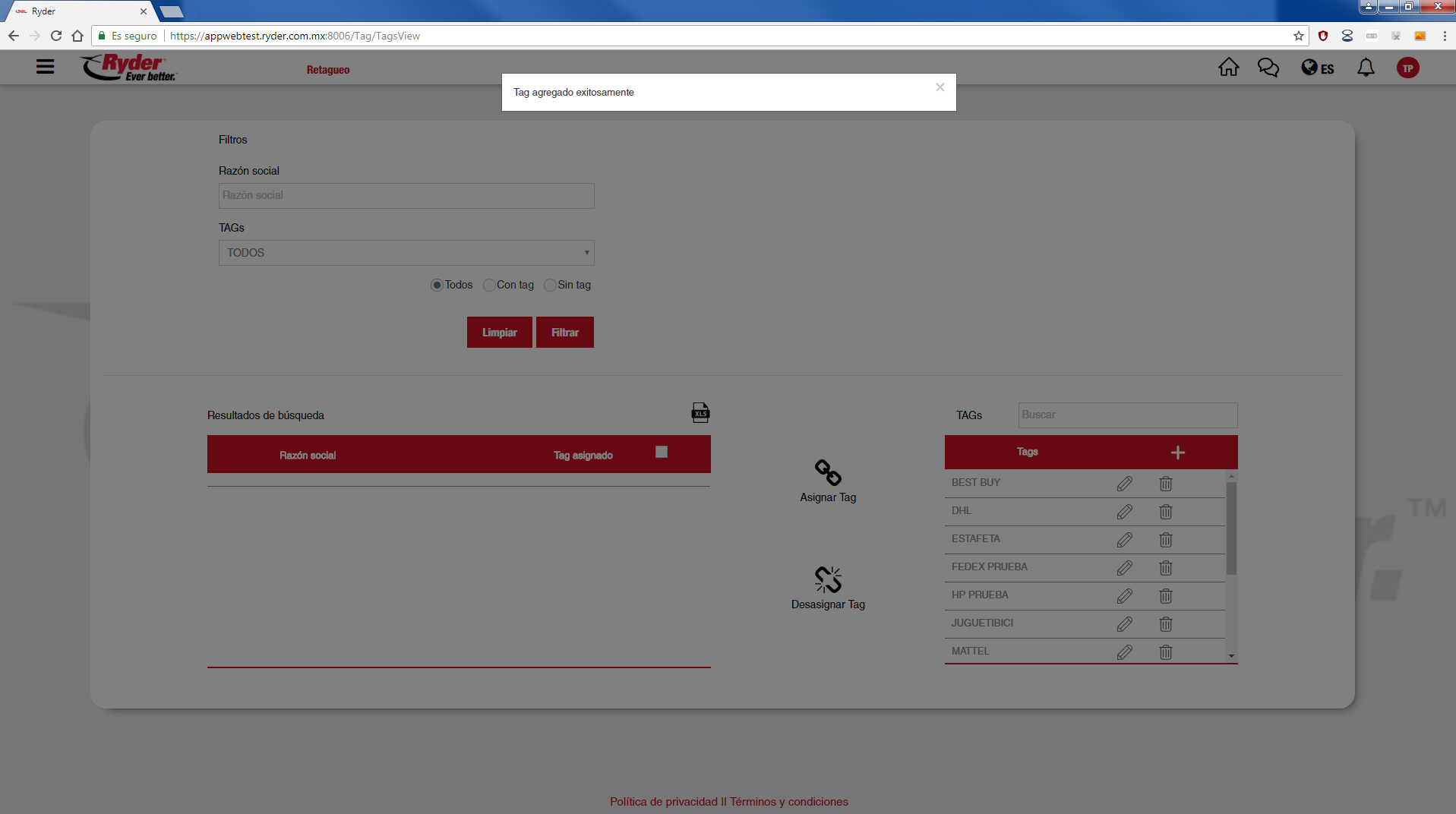
Task: Open the chat messages icon
Action: click(1268, 68)
